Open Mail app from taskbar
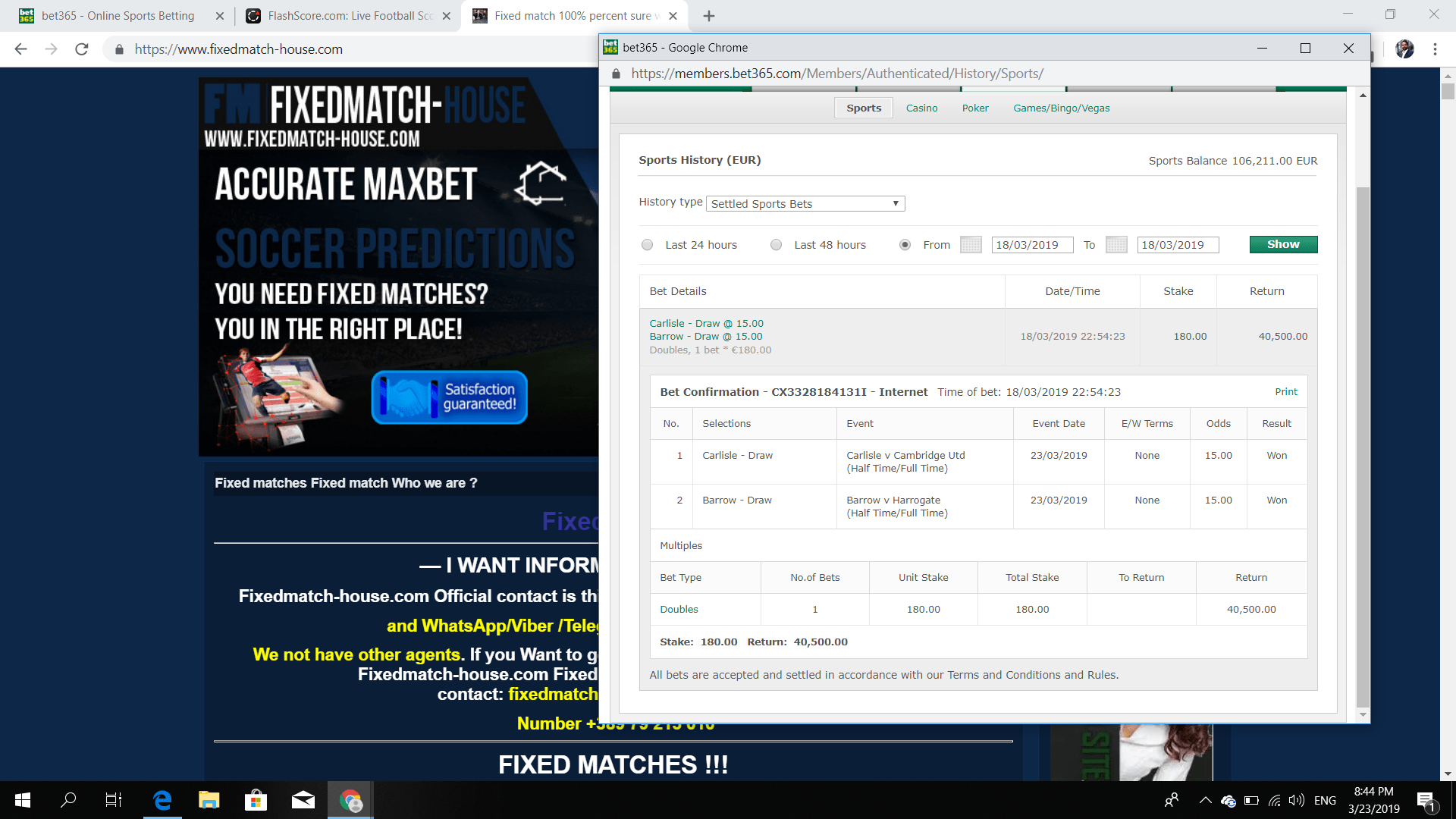The width and height of the screenshot is (1456, 819). click(x=303, y=800)
